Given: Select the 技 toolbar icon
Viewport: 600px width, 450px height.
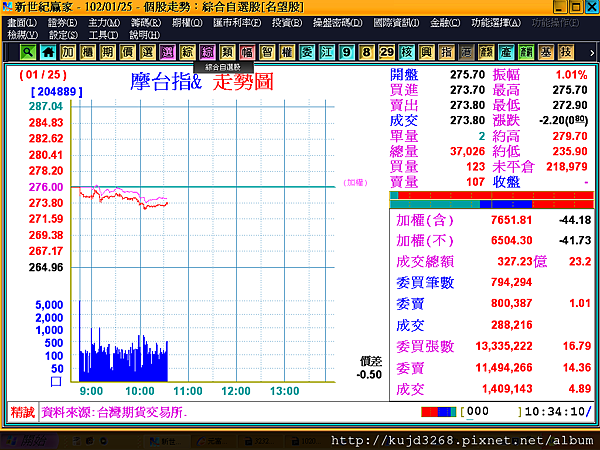Looking at the screenshot, I should click(565, 52).
